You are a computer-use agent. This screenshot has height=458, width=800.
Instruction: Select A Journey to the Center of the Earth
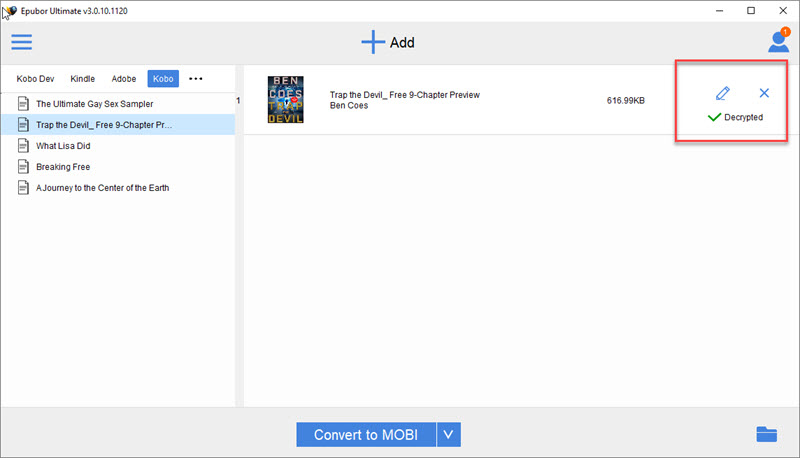(118, 187)
